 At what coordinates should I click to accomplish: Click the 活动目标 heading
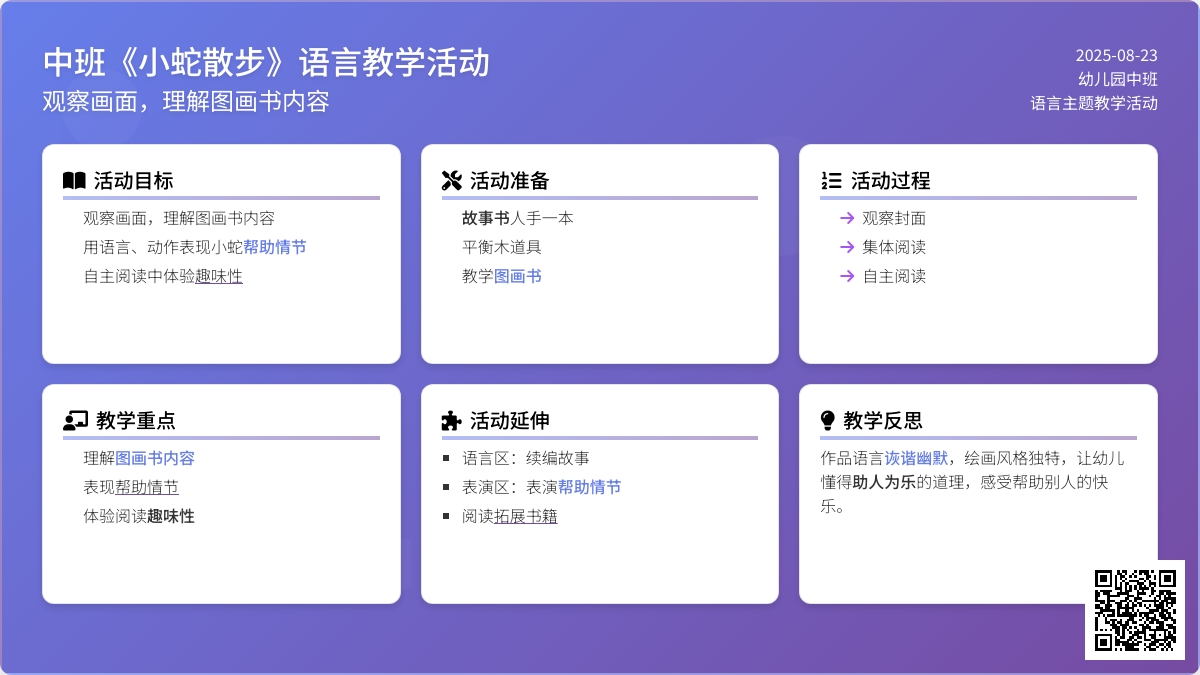tap(134, 181)
